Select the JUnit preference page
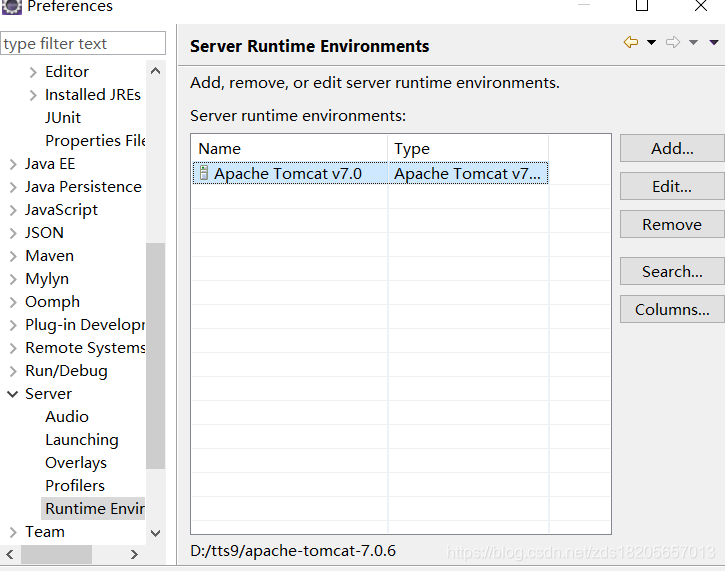This screenshot has width=725, height=571. 63,117
